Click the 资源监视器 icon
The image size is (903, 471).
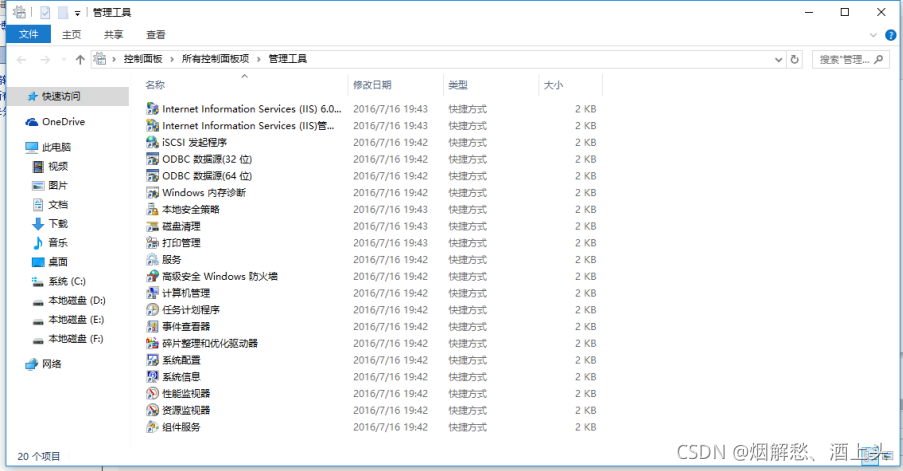(153, 410)
